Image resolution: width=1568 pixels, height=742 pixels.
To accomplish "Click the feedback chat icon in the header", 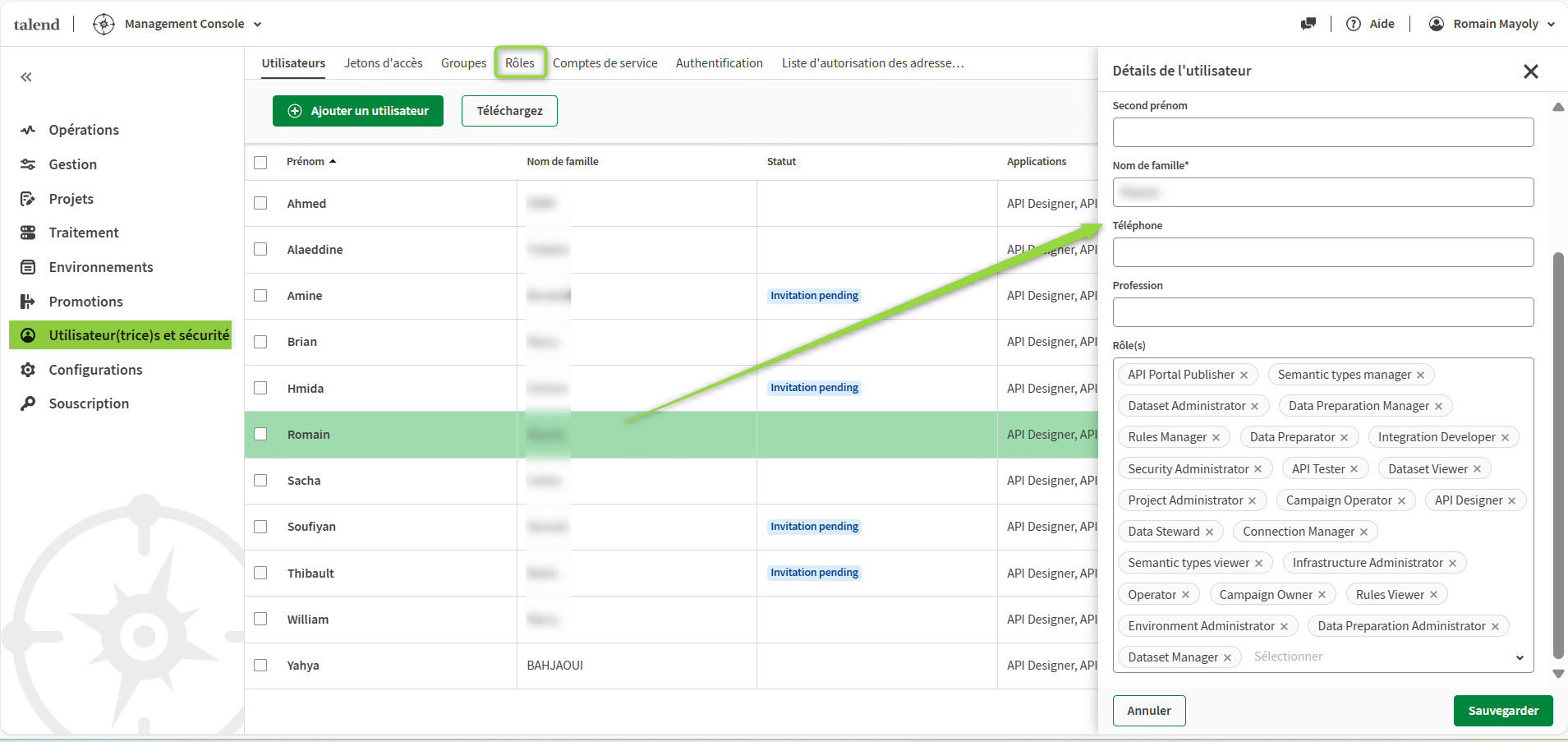I will click(1308, 24).
